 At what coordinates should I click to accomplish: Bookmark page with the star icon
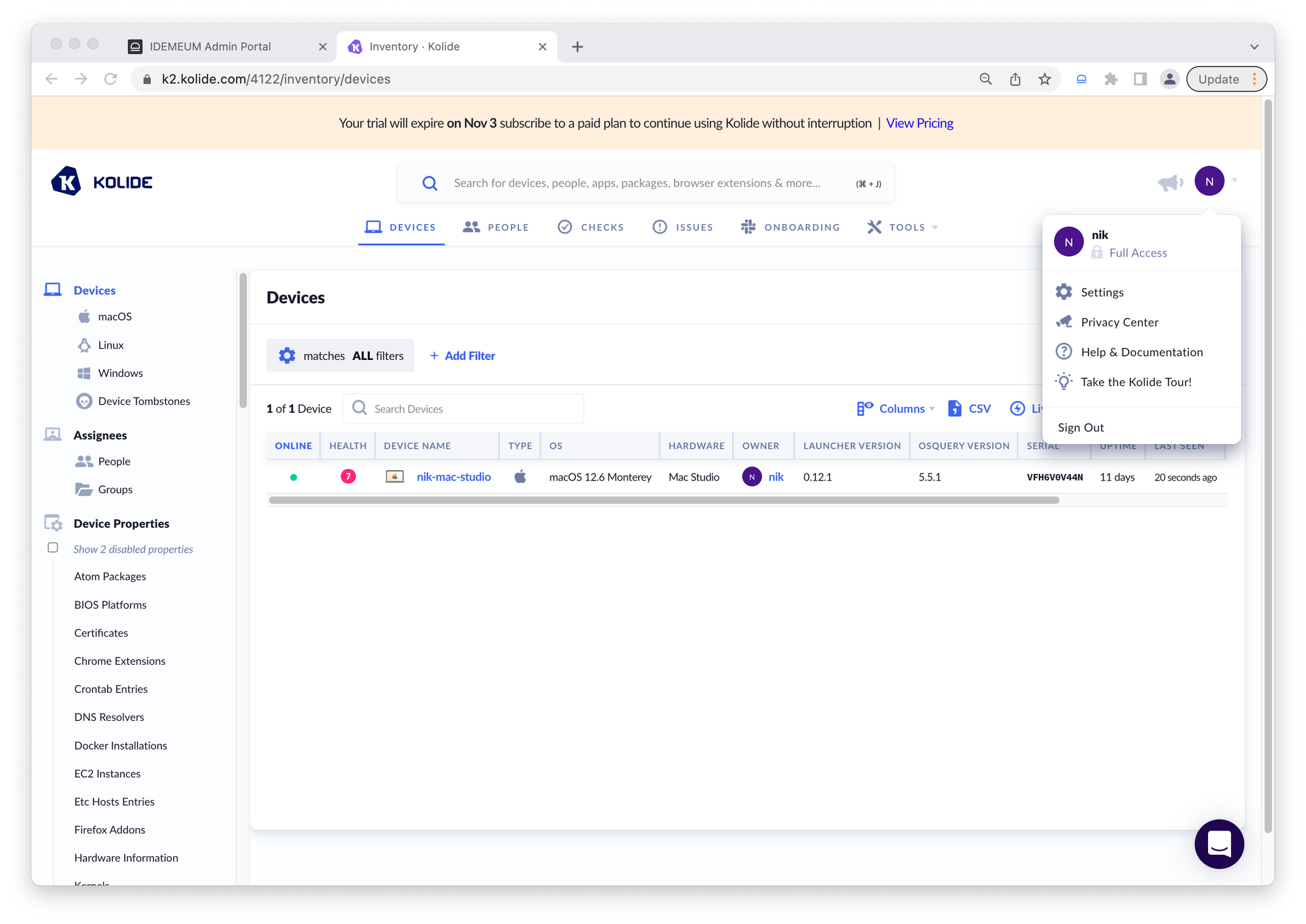click(1045, 79)
